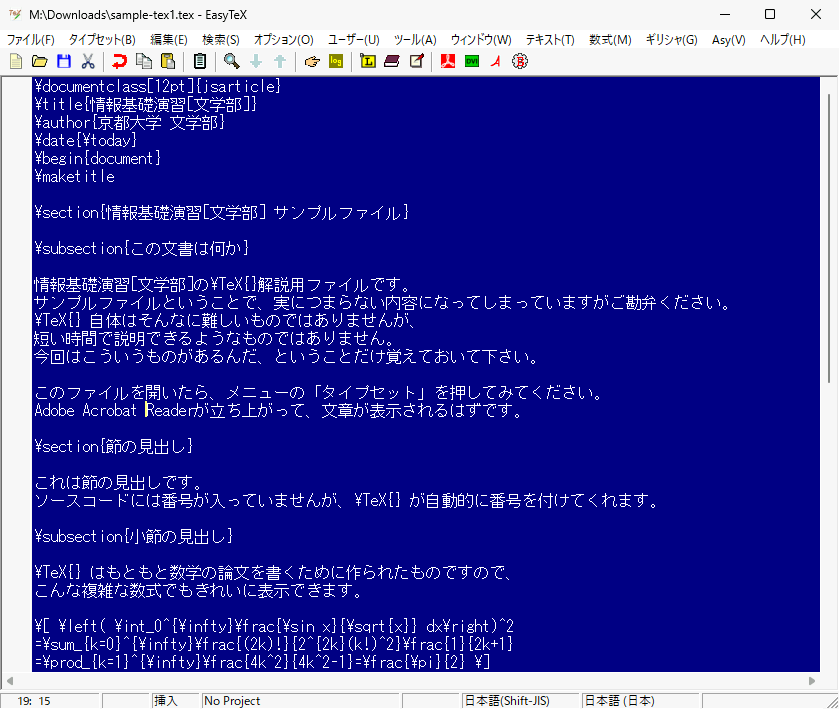Click the \title line in the editor
Screen dimensions: 839x709
point(146,104)
